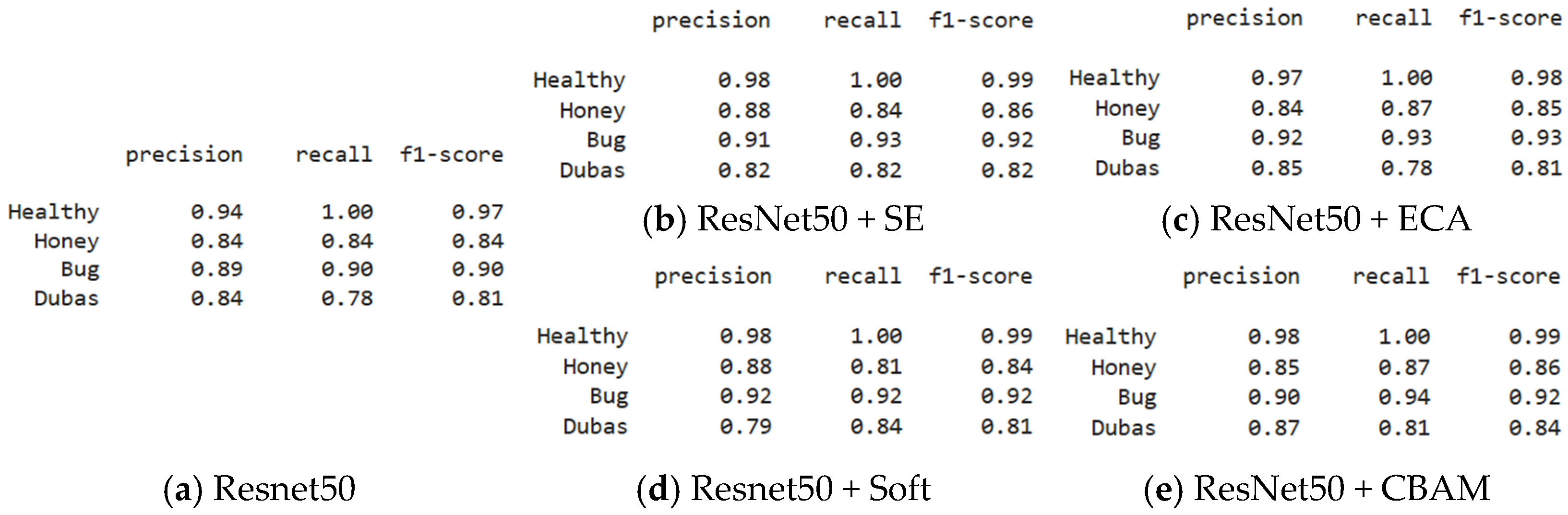Image resolution: width=1568 pixels, height=515 pixels.
Task: Click f1-score header in CBAM table
Action: [1508, 277]
